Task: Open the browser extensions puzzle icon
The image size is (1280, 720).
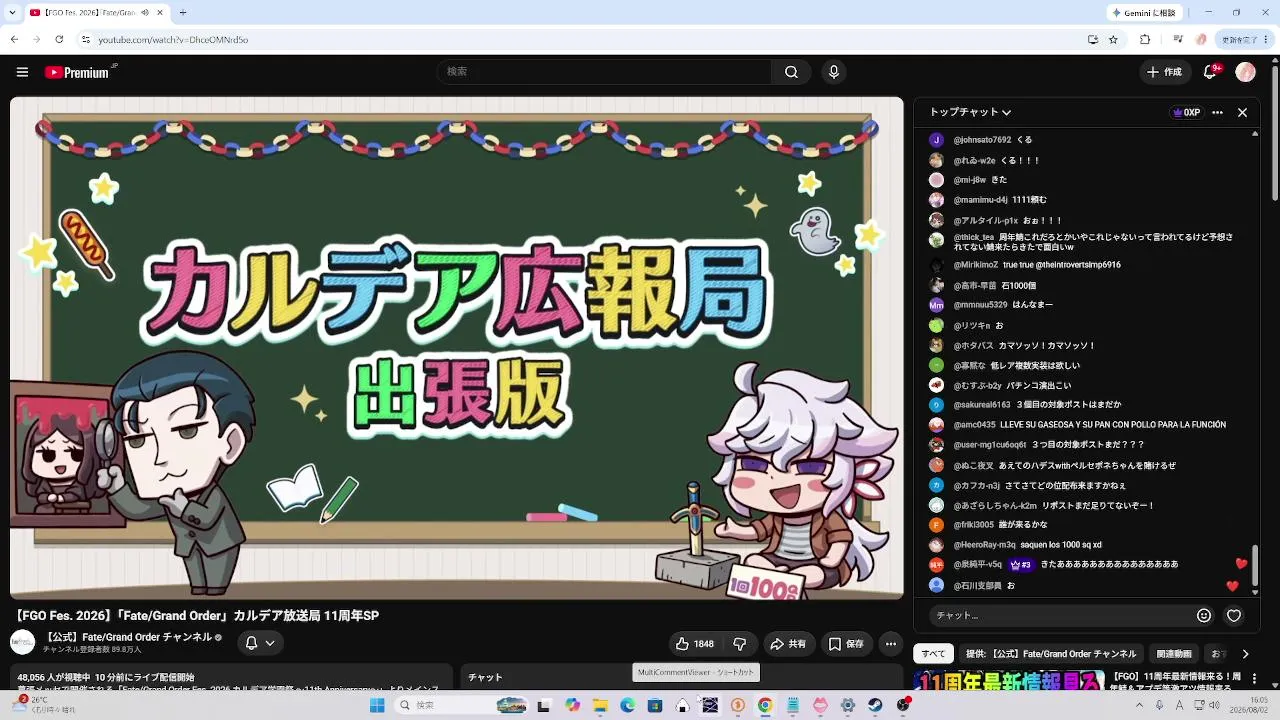Action: tap(1145, 40)
